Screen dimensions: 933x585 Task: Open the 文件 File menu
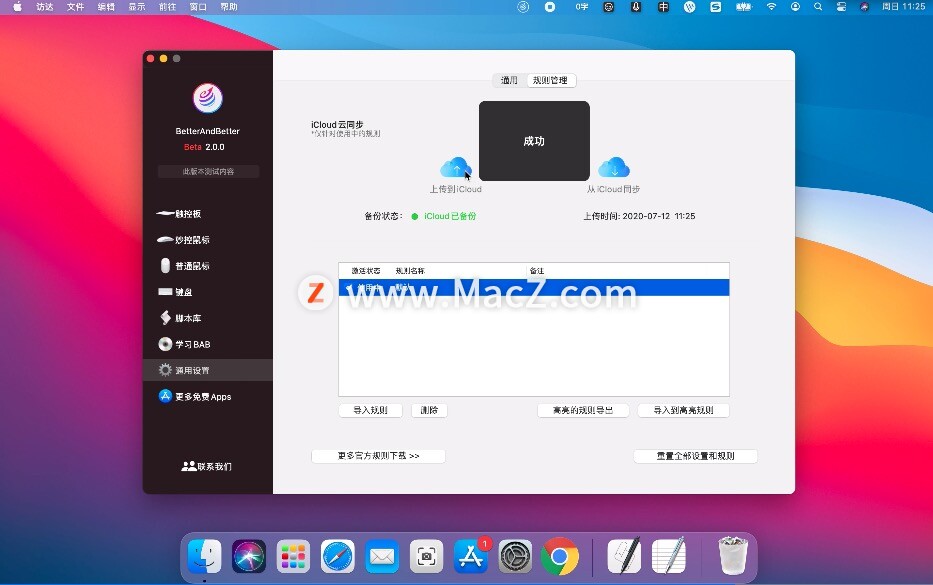76,7
